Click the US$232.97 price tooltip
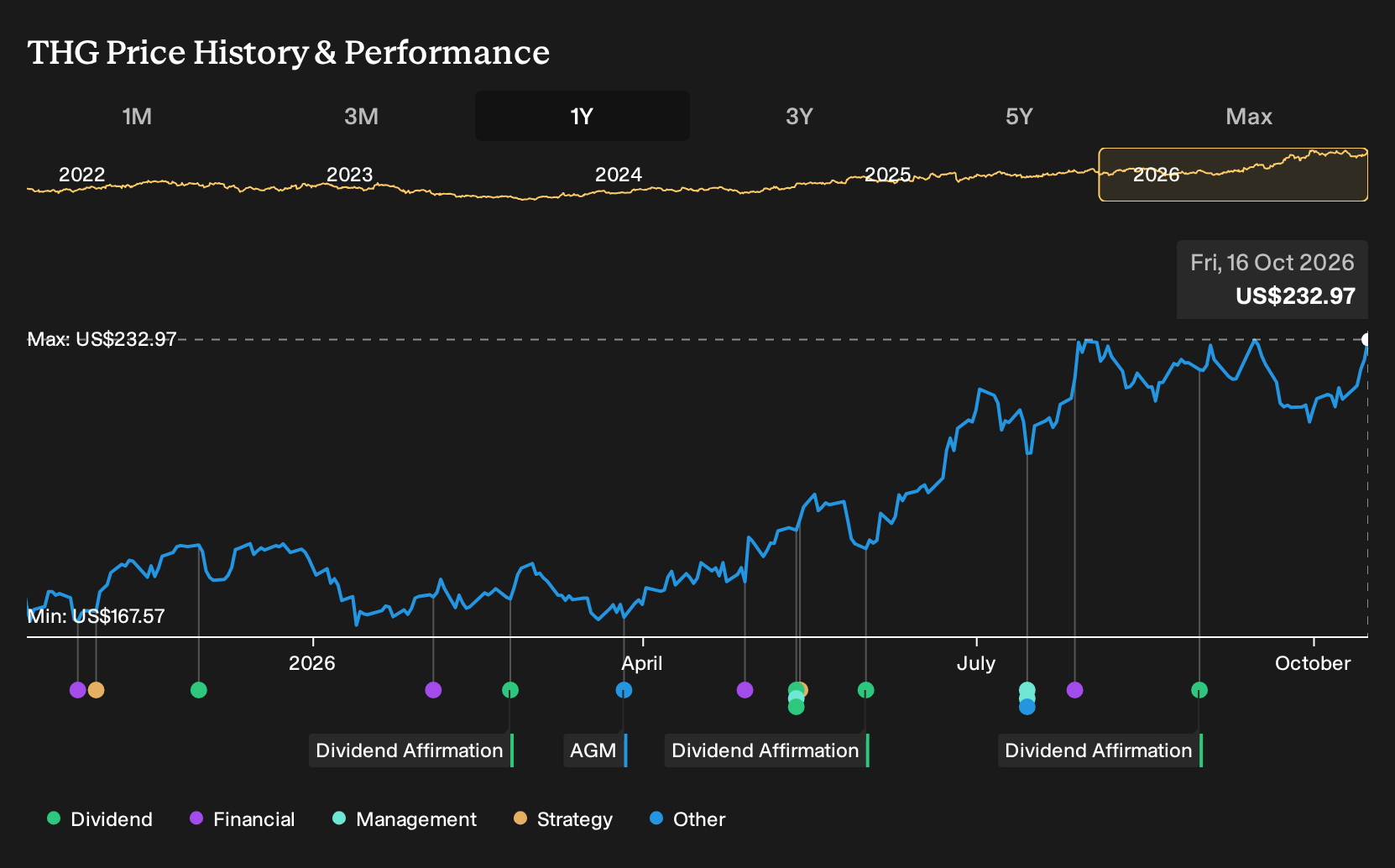 (1272, 280)
